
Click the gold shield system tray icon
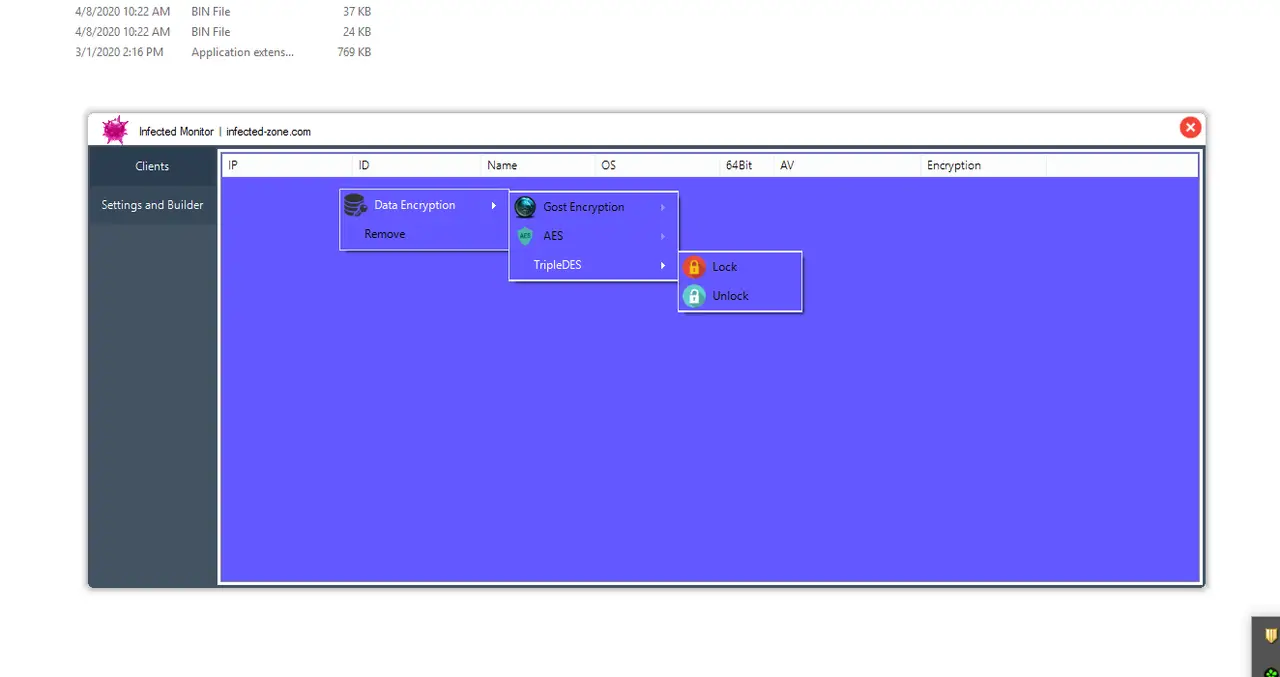1269,634
